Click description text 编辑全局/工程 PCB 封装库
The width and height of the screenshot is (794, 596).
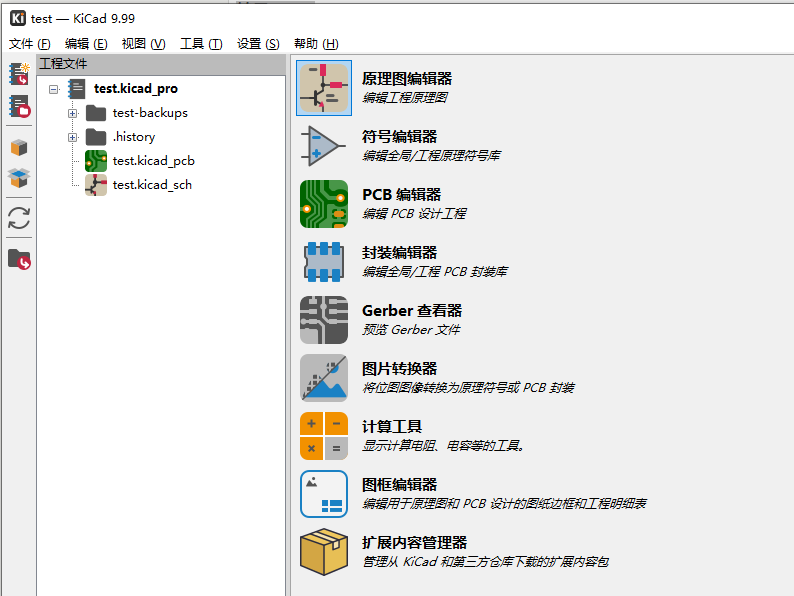pos(435,271)
